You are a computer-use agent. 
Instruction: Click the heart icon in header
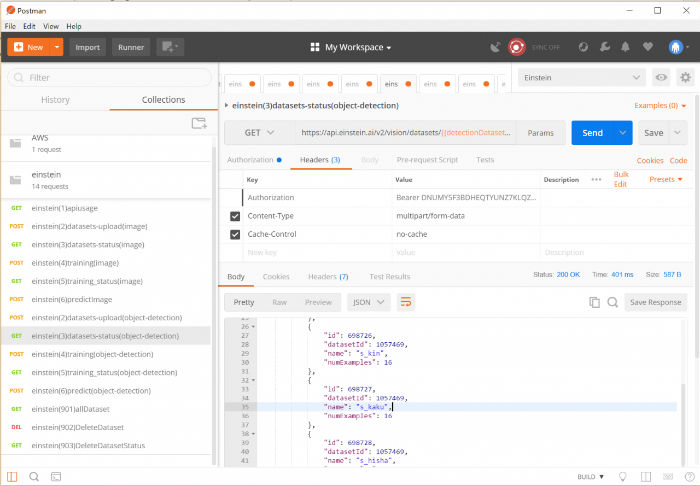648,46
